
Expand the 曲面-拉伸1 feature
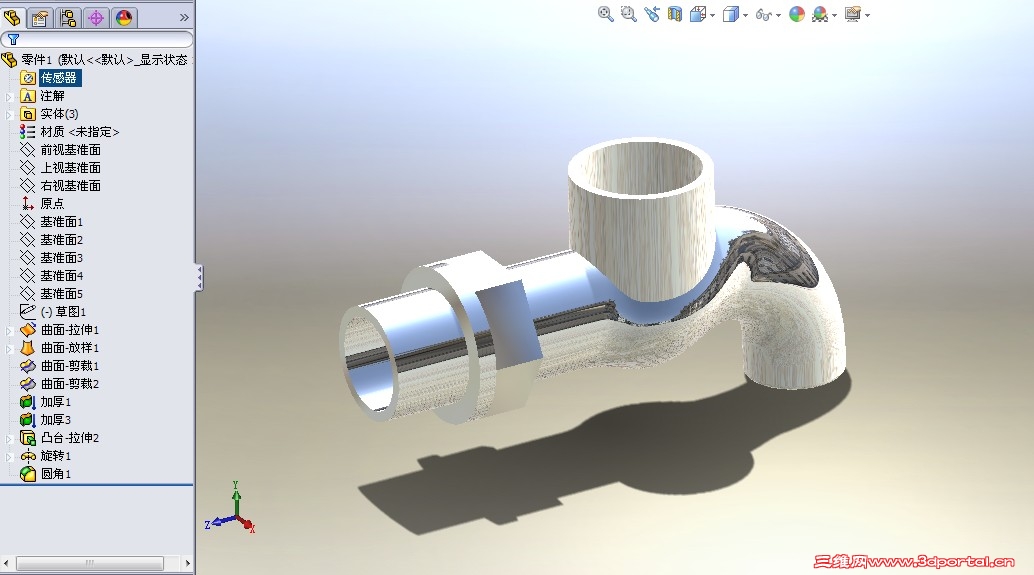(x=9, y=330)
